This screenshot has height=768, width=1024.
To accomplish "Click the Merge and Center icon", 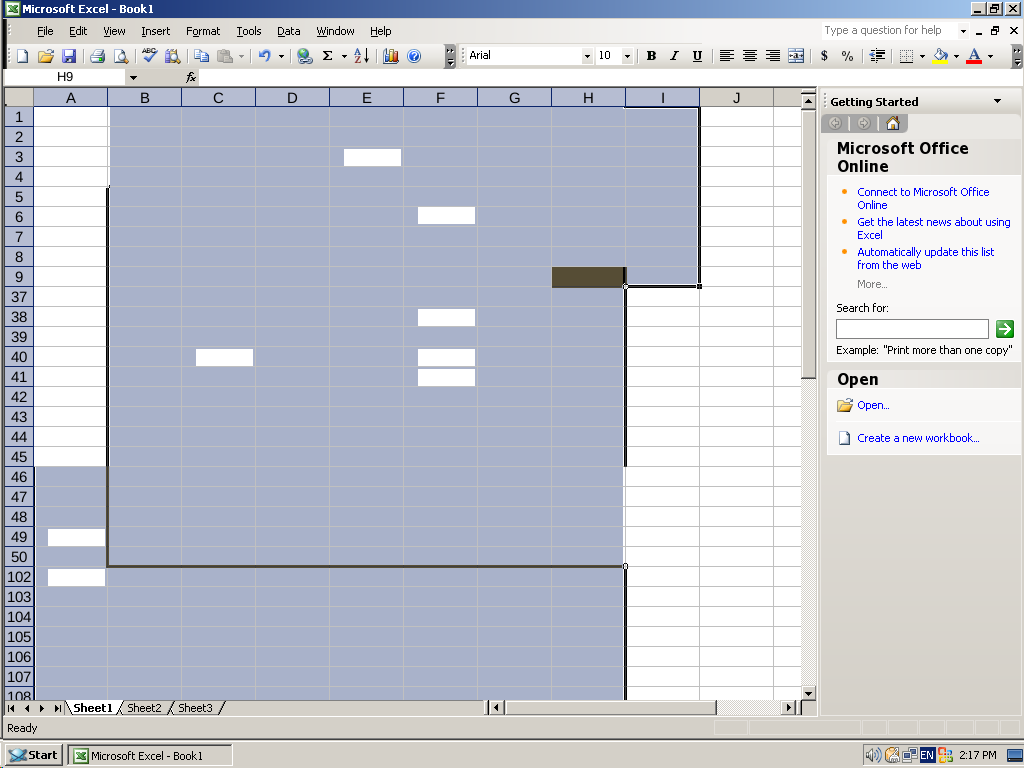I will tap(796, 56).
